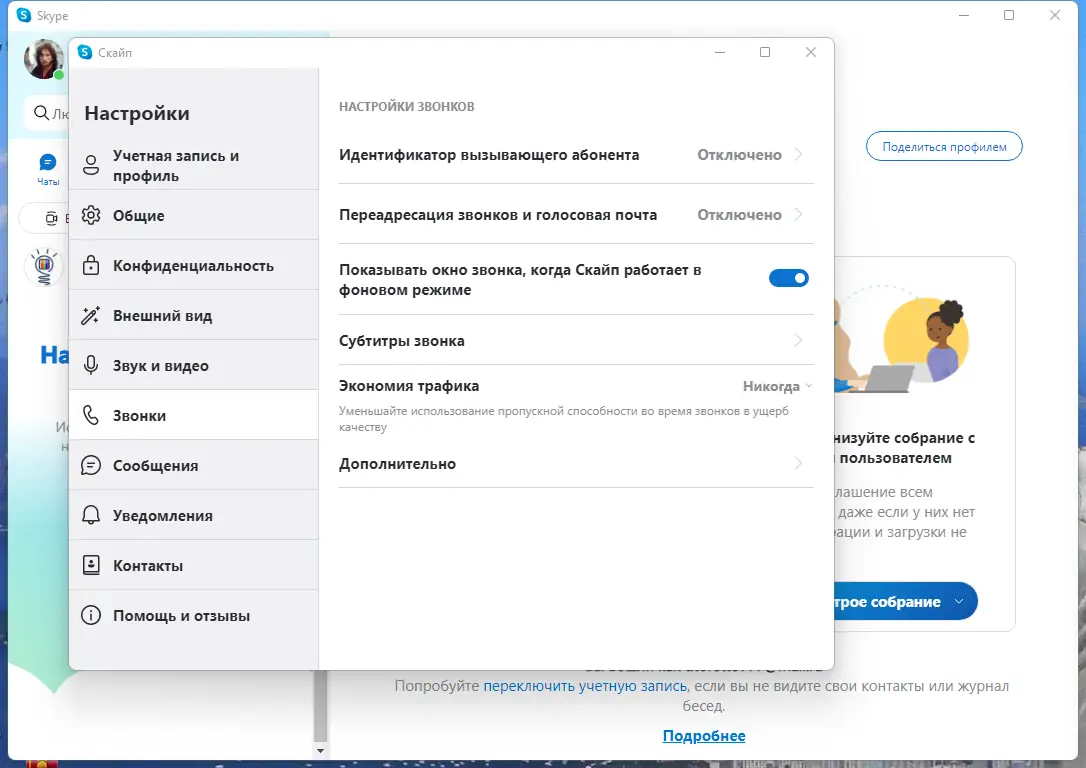Select the Общие settings section
This screenshot has width=1086, height=768.
click(x=194, y=215)
